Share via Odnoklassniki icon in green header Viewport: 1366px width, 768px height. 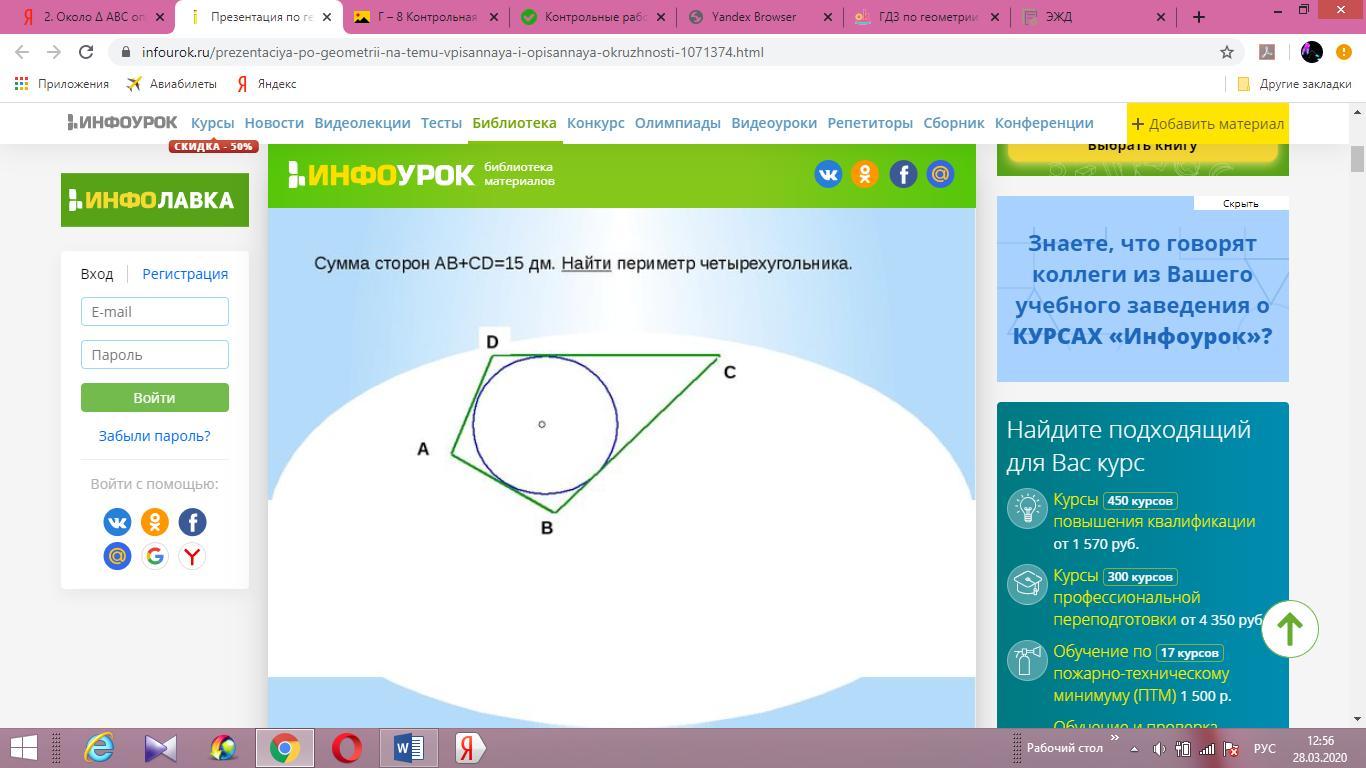[x=865, y=174]
